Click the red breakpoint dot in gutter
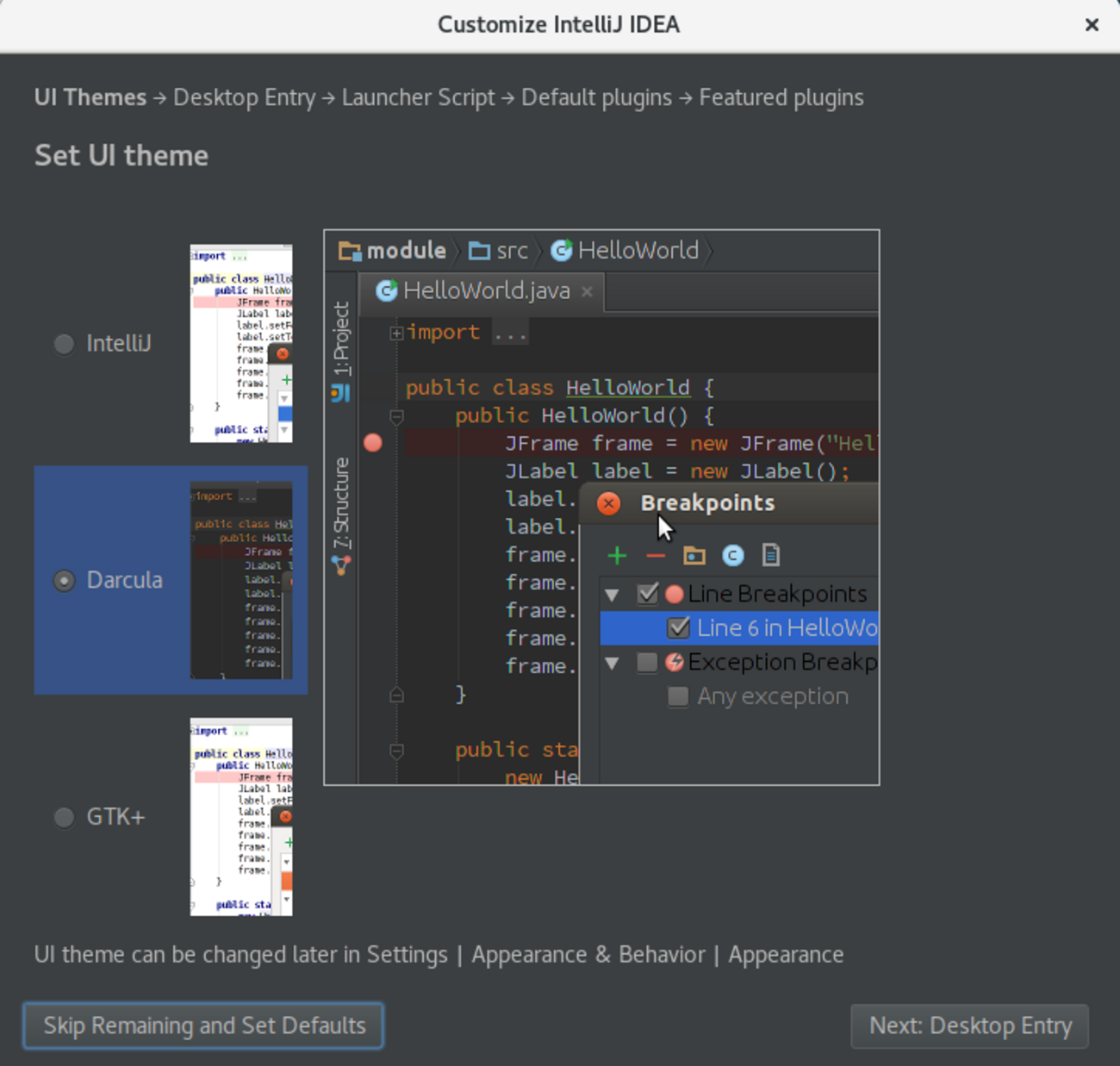Viewport: 1120px width, 1066px height. coord(373,443)
